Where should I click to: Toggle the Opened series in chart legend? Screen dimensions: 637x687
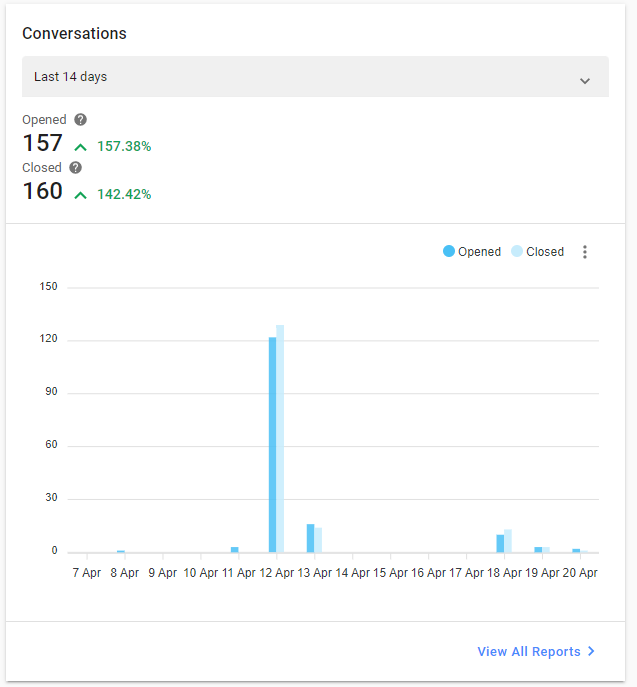pos(472,251)
